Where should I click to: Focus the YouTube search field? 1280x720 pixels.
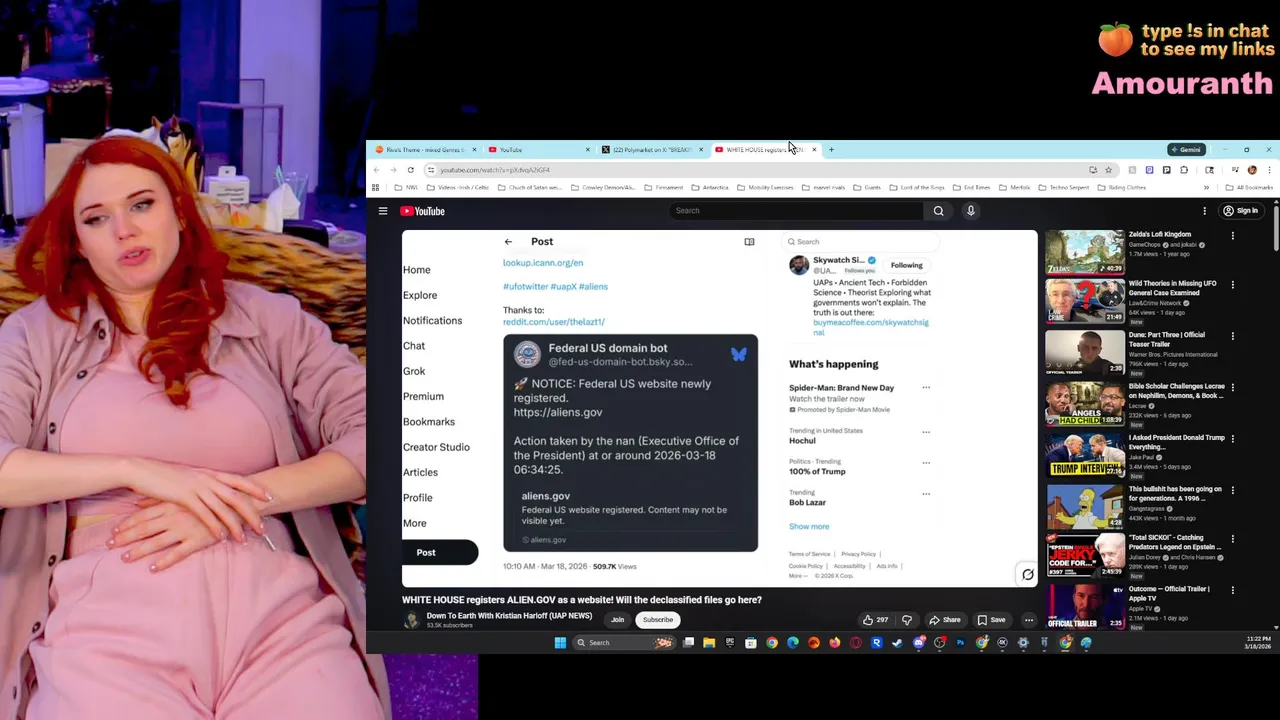(797, 211)
